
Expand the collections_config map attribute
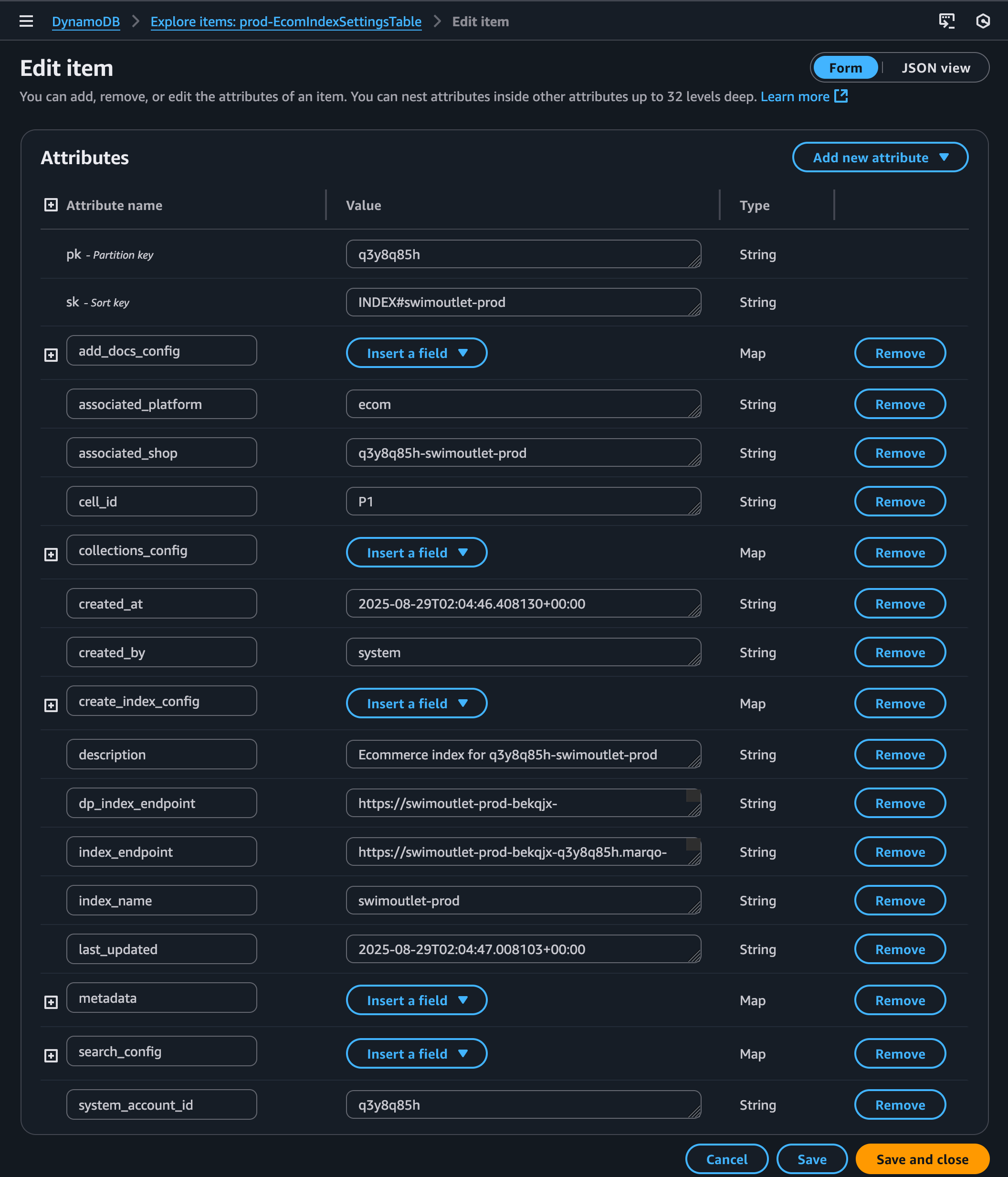tap(51, 555)
